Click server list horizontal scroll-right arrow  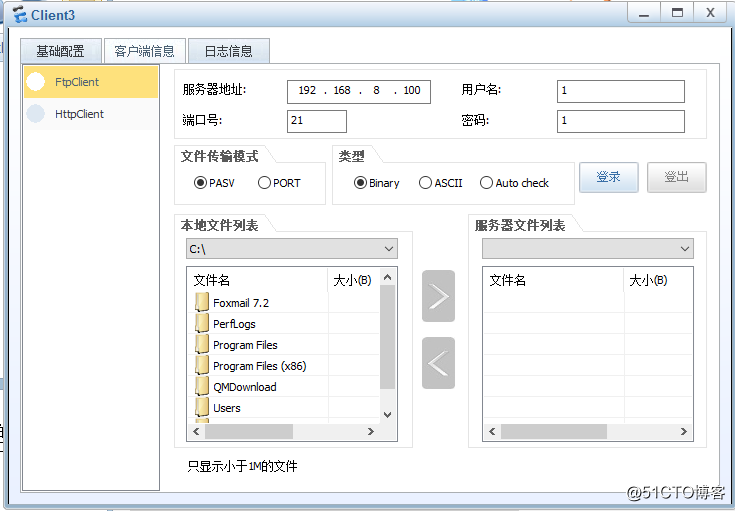click(x=683, y=431)
